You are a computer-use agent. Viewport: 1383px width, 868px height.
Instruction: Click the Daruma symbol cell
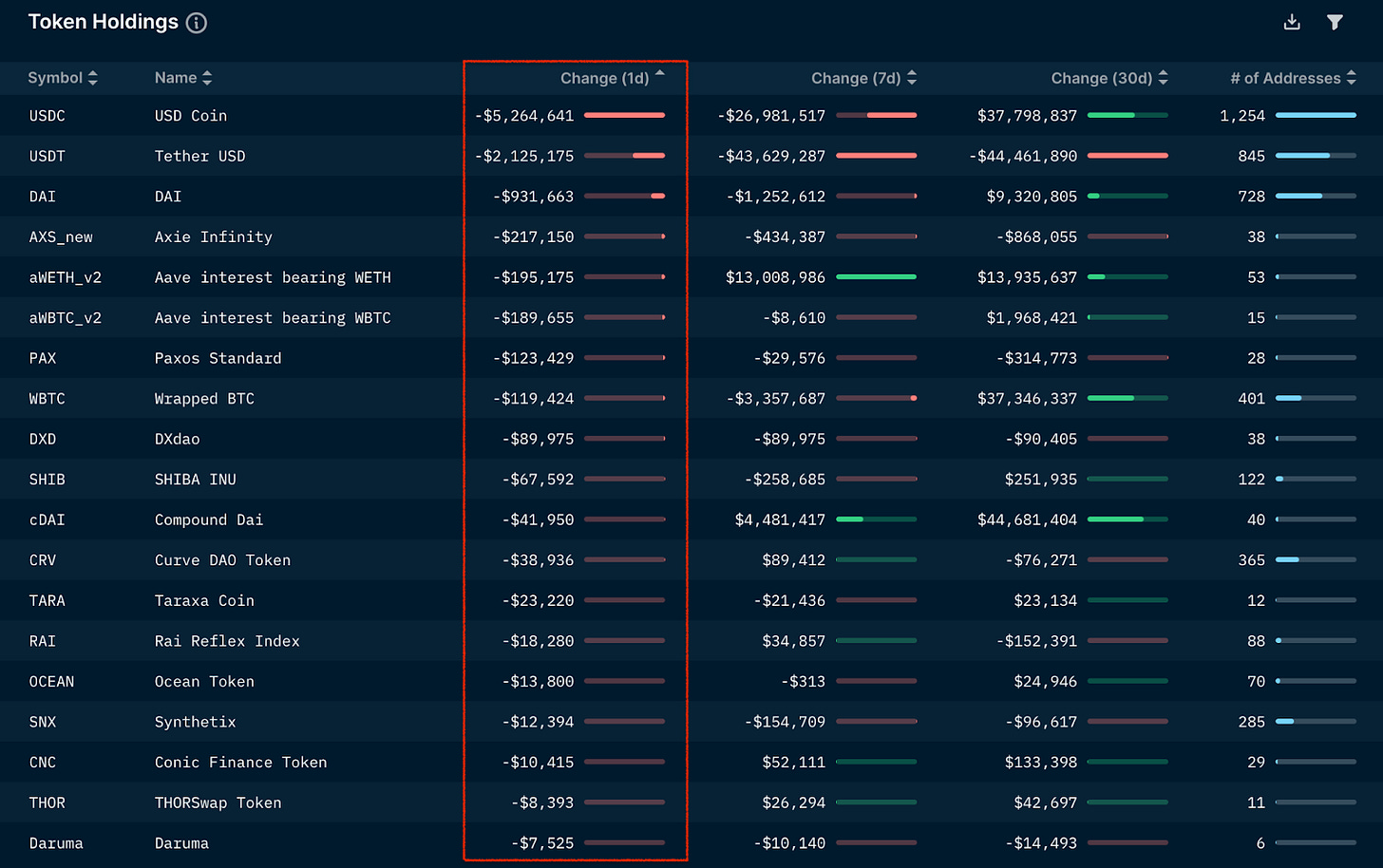(56, 843)
